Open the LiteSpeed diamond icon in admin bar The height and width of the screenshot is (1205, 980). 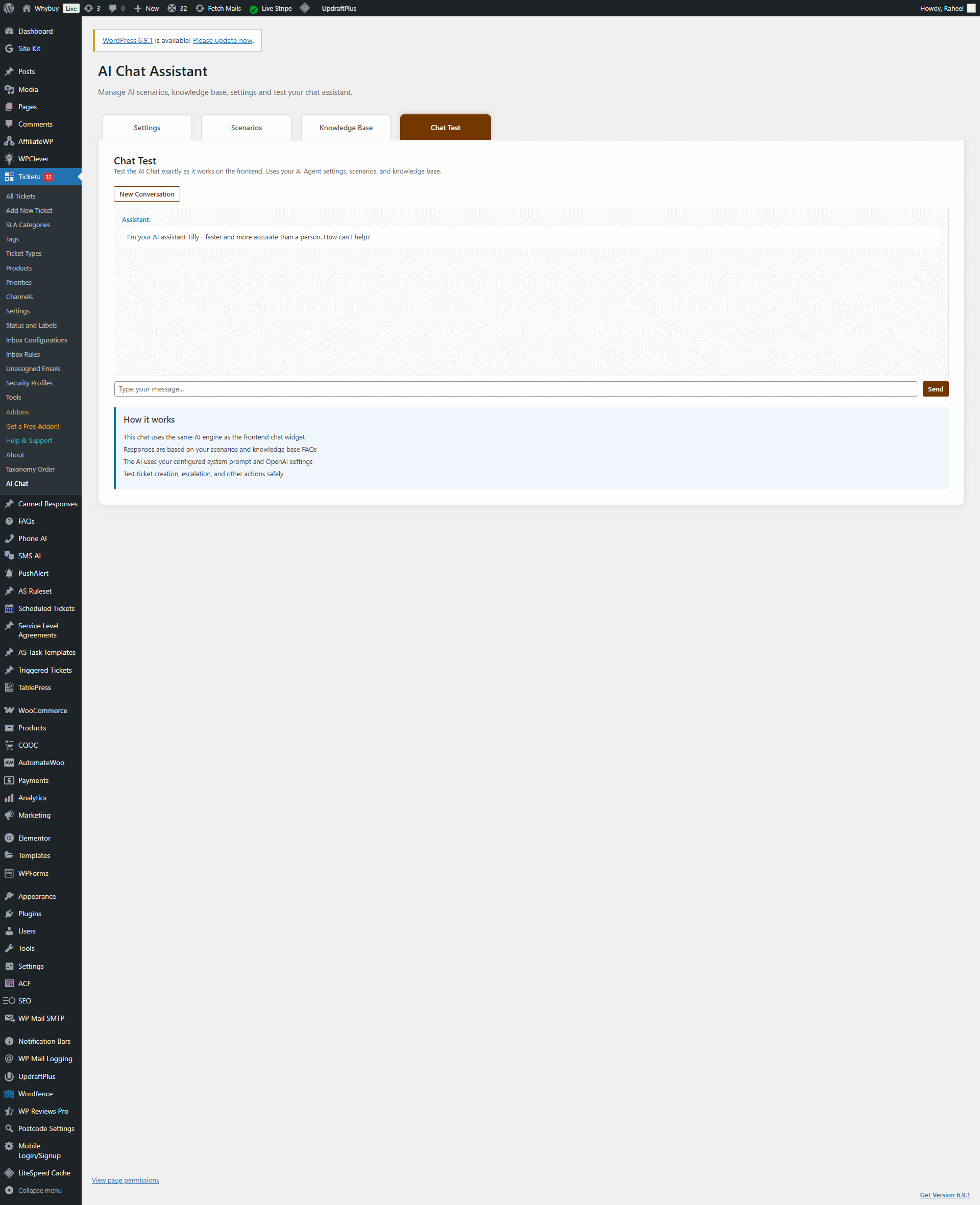tap(305, 8)
